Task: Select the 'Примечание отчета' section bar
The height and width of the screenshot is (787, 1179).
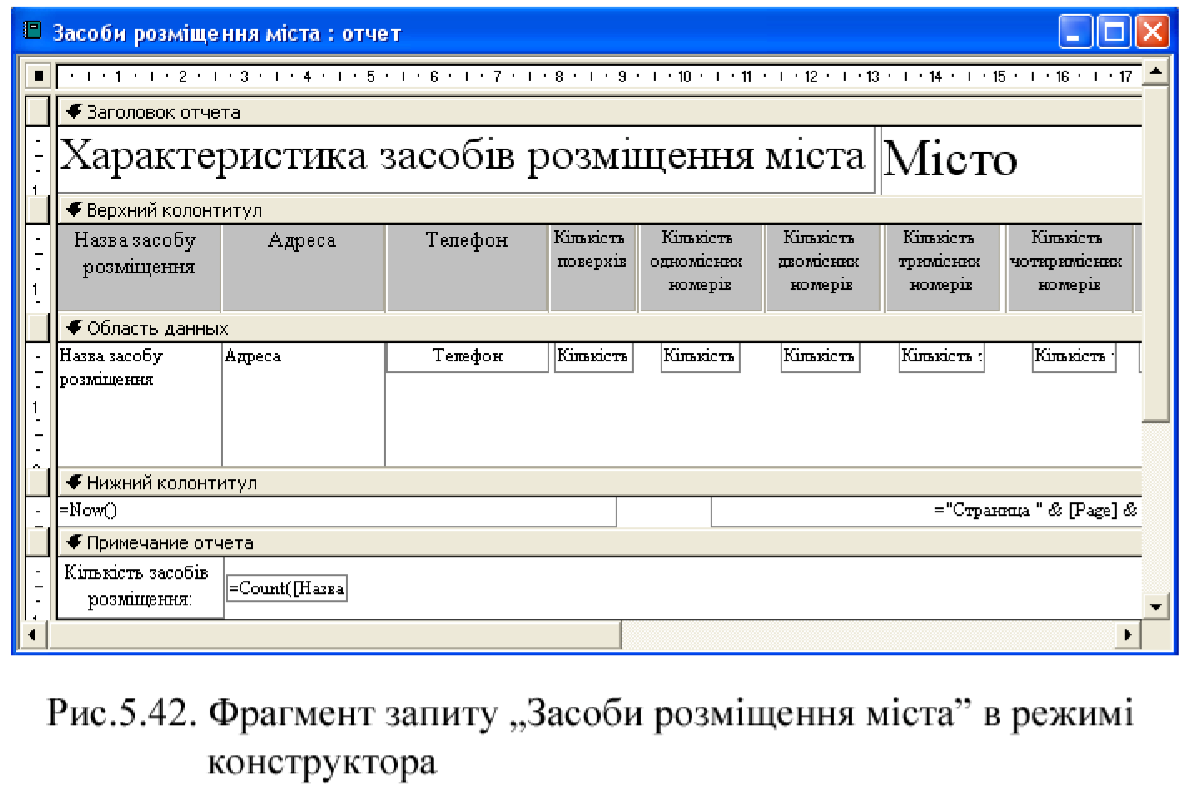Action: coord(599,542)
